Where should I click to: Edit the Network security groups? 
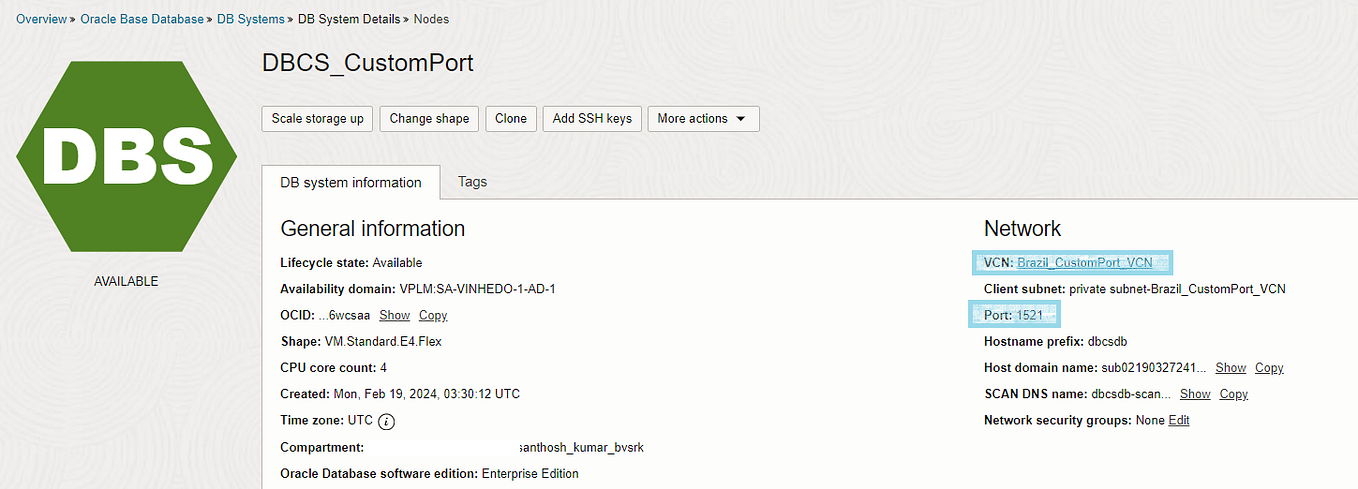point(1179,420)
